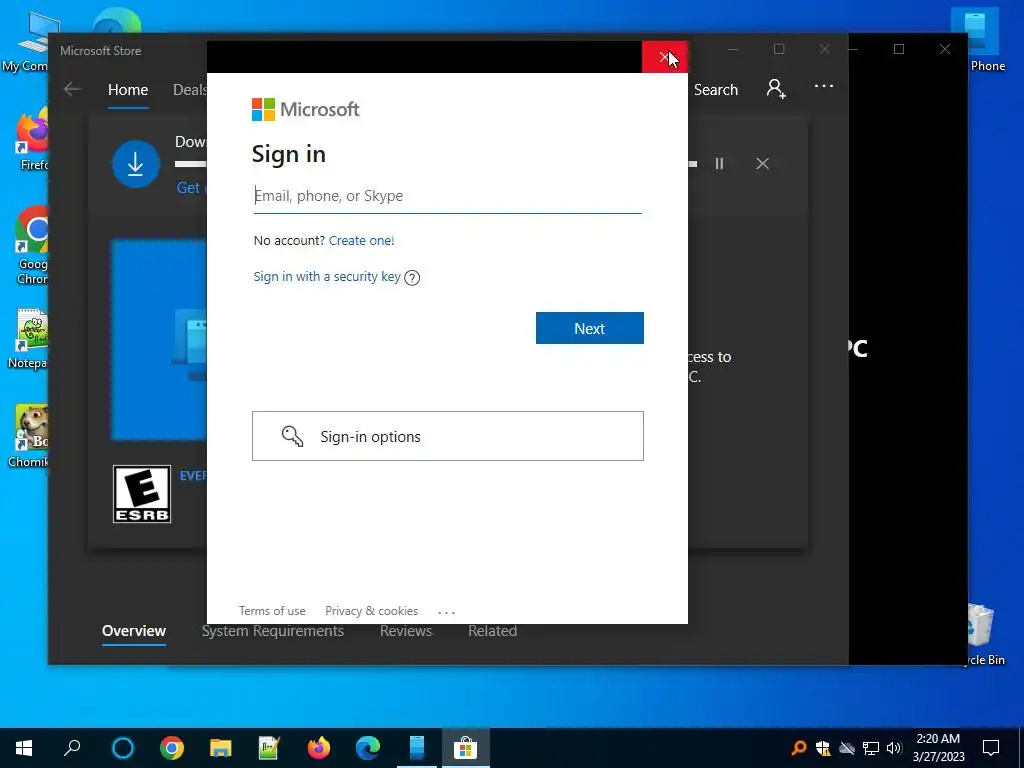Viewport: 1024px width, 768px height.
Task: Switch to the System Requirements tab
Action: click(x=272, y=631)
